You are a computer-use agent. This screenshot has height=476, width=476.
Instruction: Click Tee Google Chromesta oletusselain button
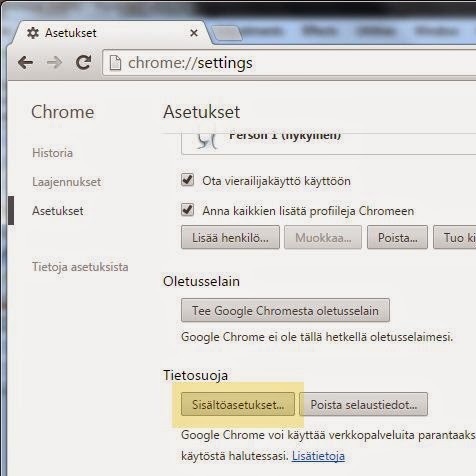click(285, 310)
